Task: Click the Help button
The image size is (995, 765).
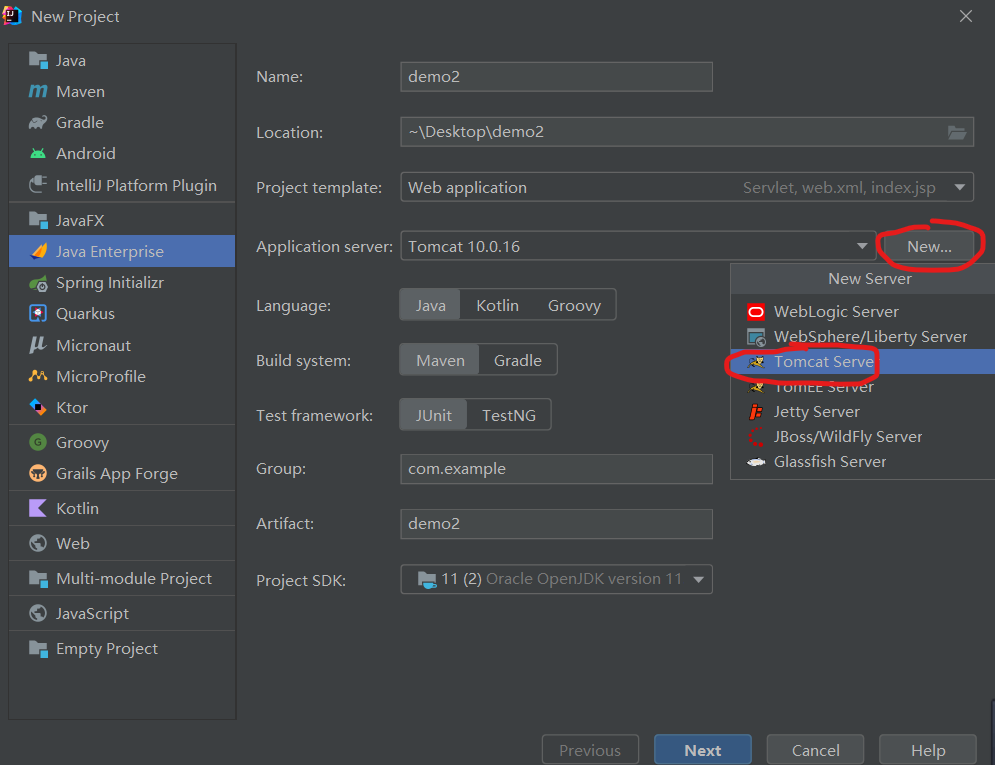Action: [x=927, y=750]
